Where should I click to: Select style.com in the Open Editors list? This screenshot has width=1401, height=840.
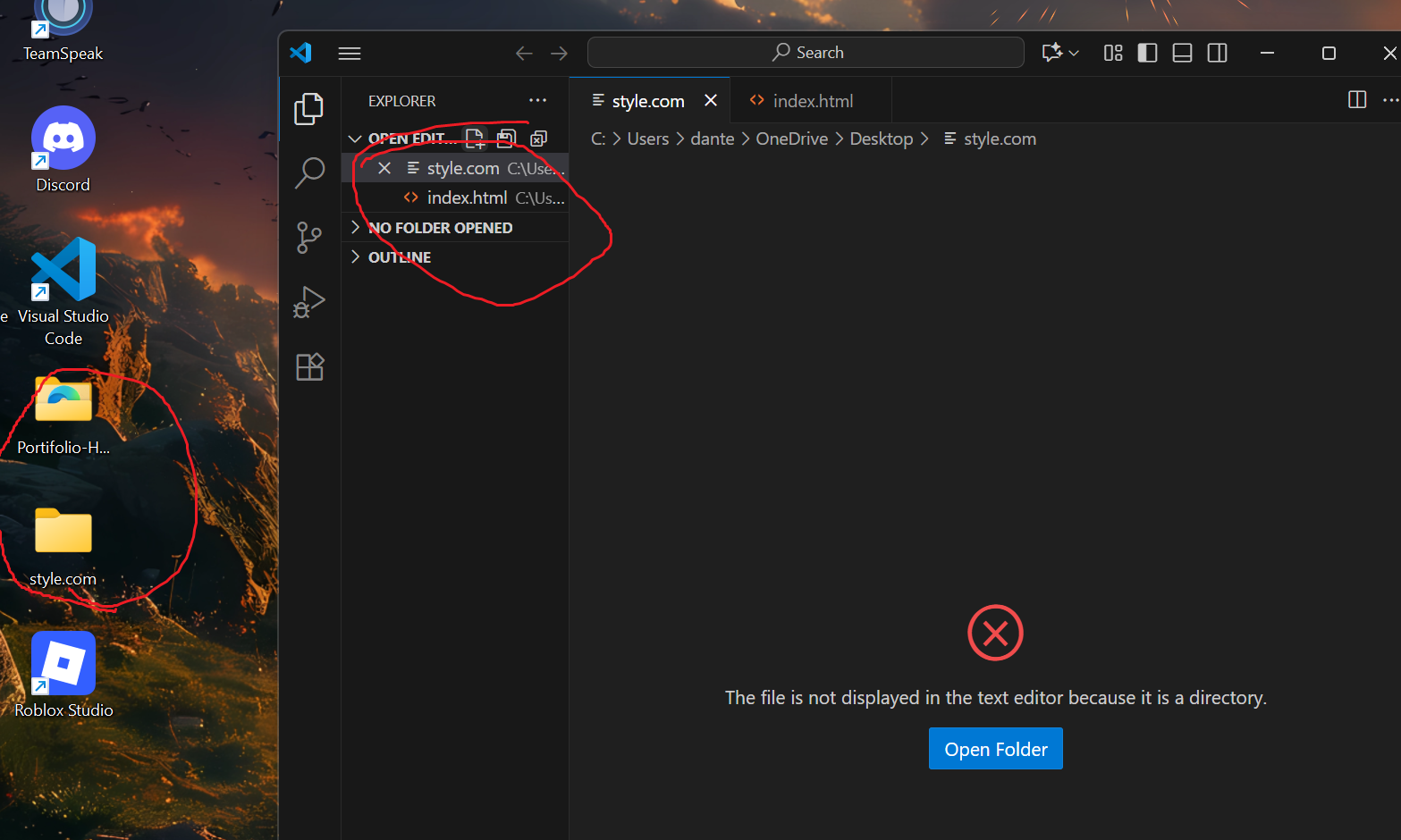(455, 168)
